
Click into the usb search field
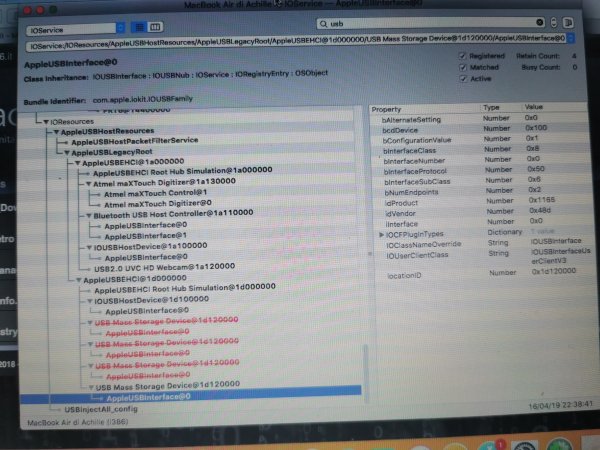pyautogui.click(x=430, y=23)
